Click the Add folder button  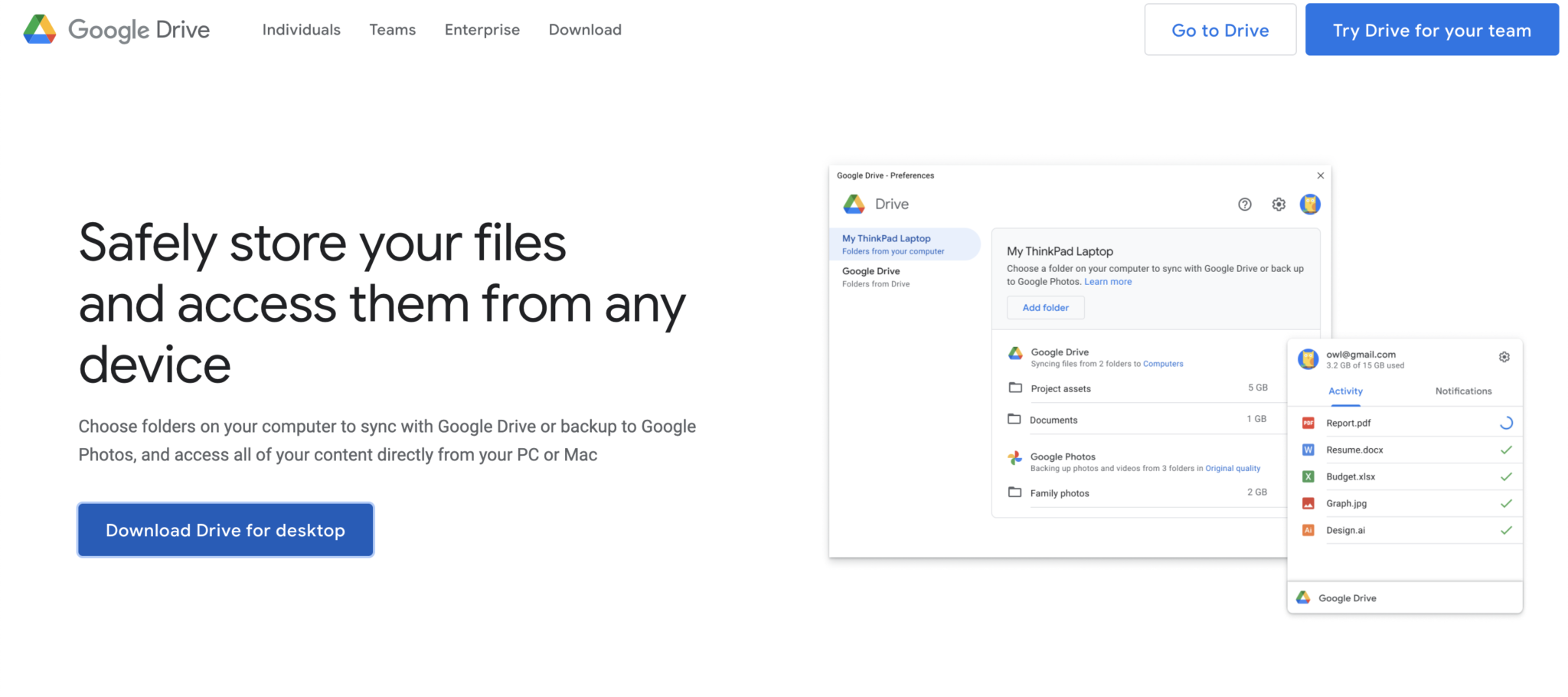point(1045,307)
